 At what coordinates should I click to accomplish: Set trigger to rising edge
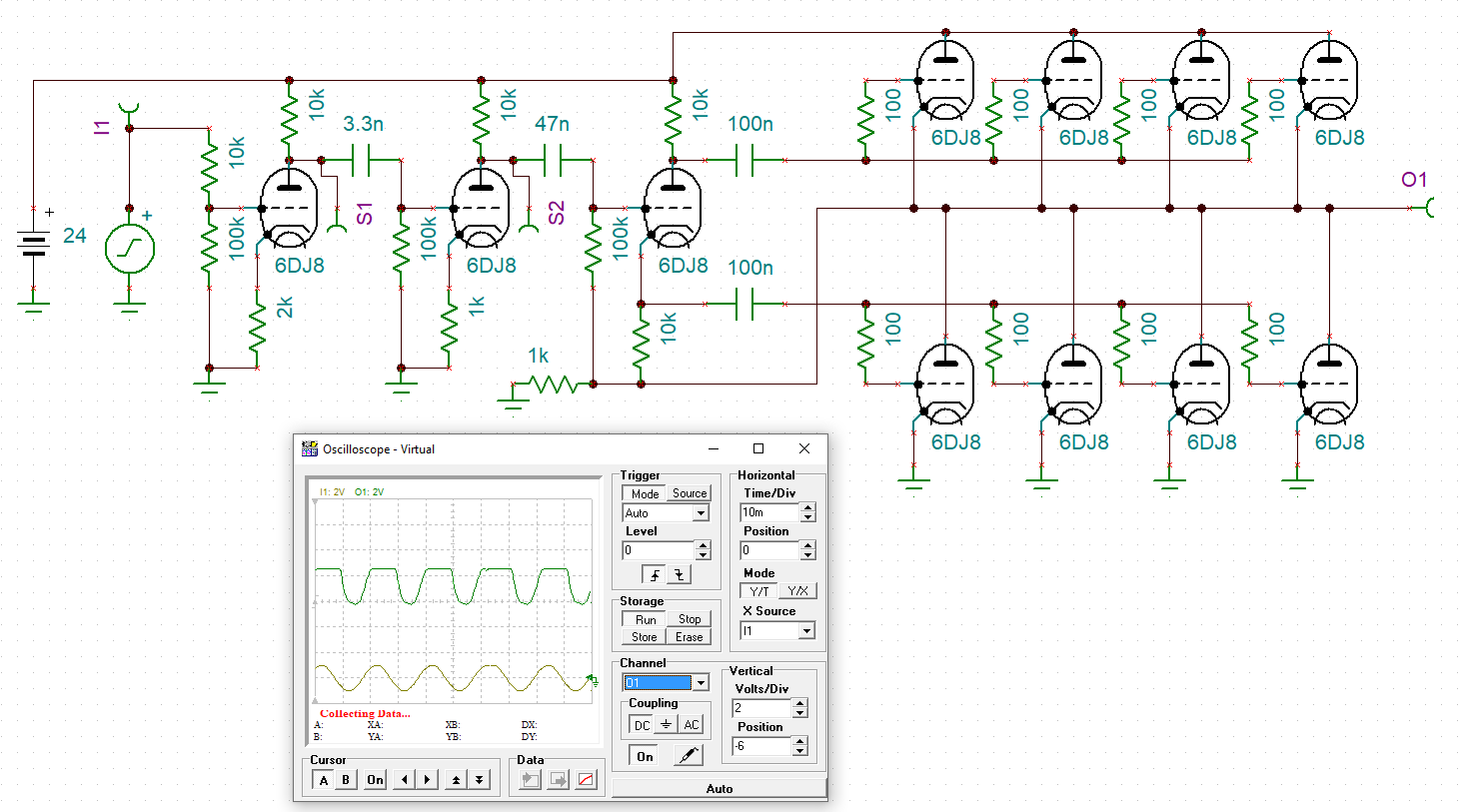654,574
